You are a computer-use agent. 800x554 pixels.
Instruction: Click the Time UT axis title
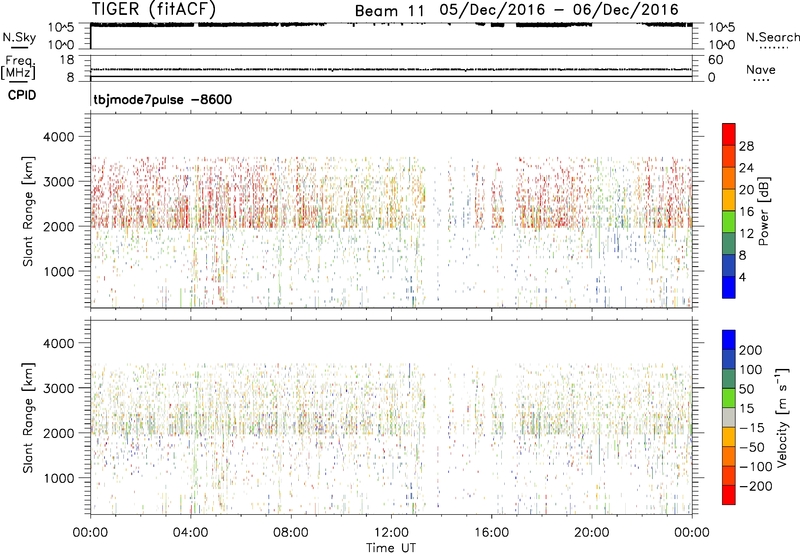click(x=391, y=547)
